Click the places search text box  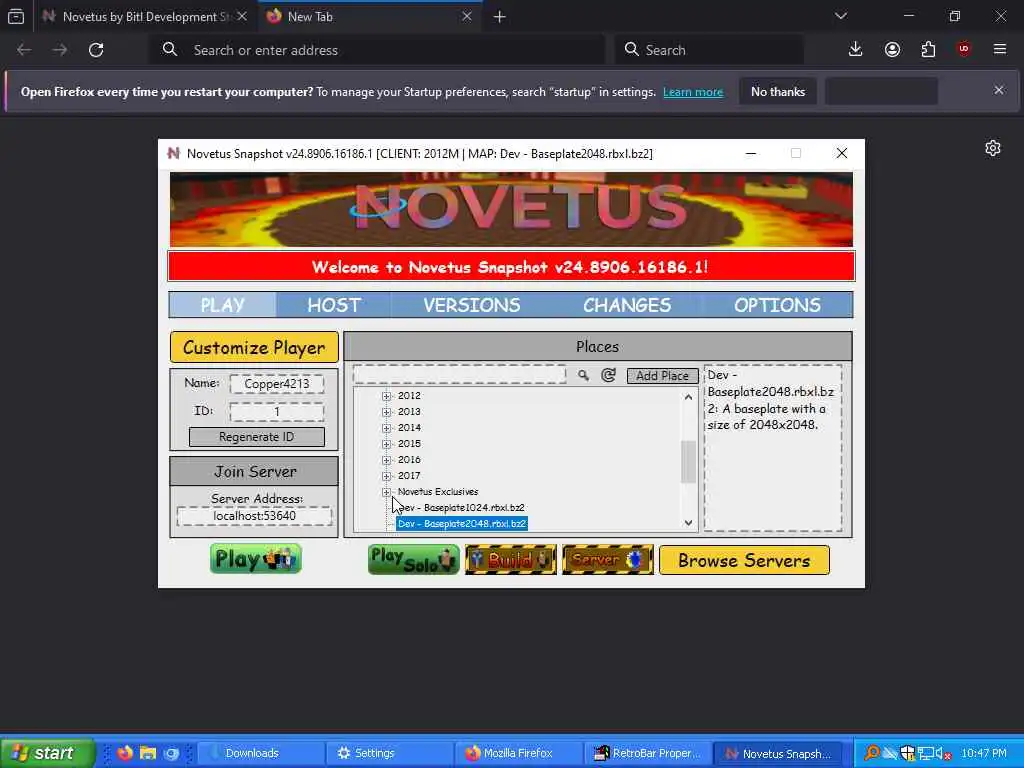(459, 375)
